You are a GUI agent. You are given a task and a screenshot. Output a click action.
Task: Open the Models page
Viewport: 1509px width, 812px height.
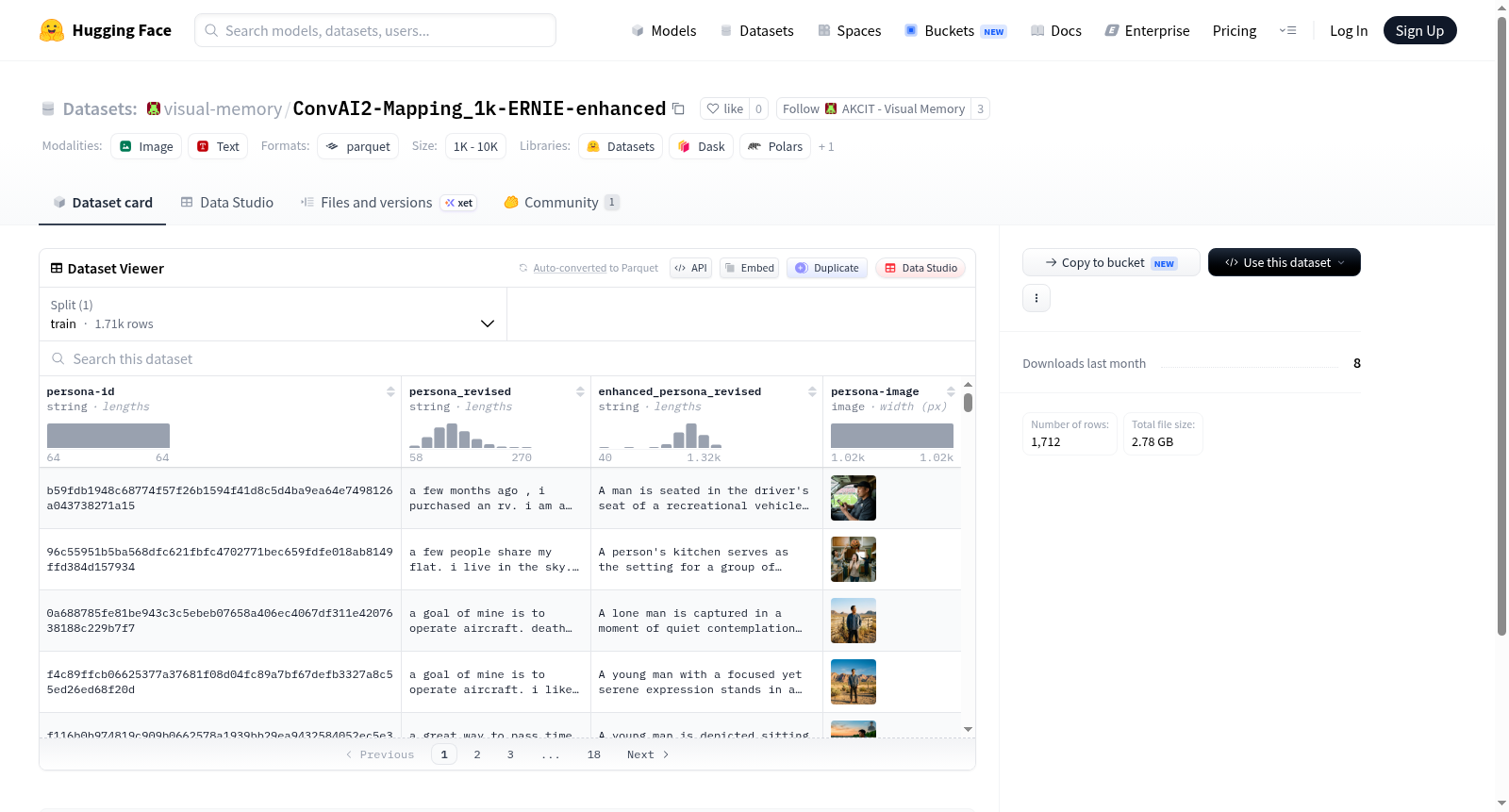click(664, 30)
